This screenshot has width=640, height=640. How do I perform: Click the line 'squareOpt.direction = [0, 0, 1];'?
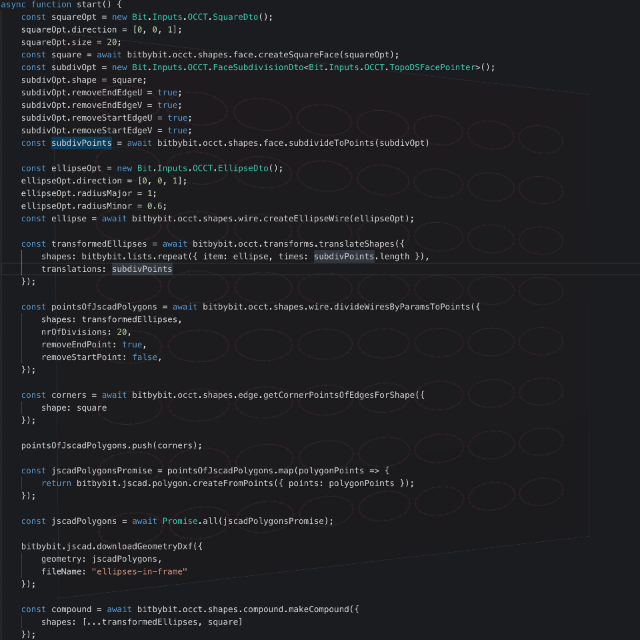click(x=102, y=30)
